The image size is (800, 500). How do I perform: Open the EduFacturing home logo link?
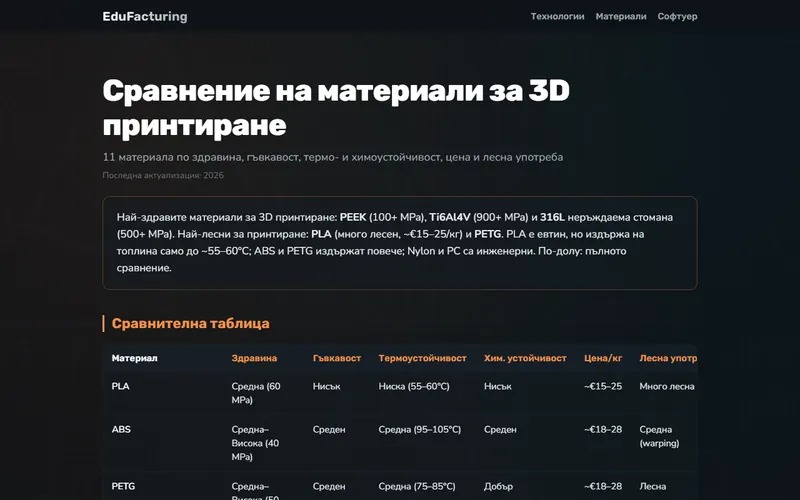(x=145, y=16)
